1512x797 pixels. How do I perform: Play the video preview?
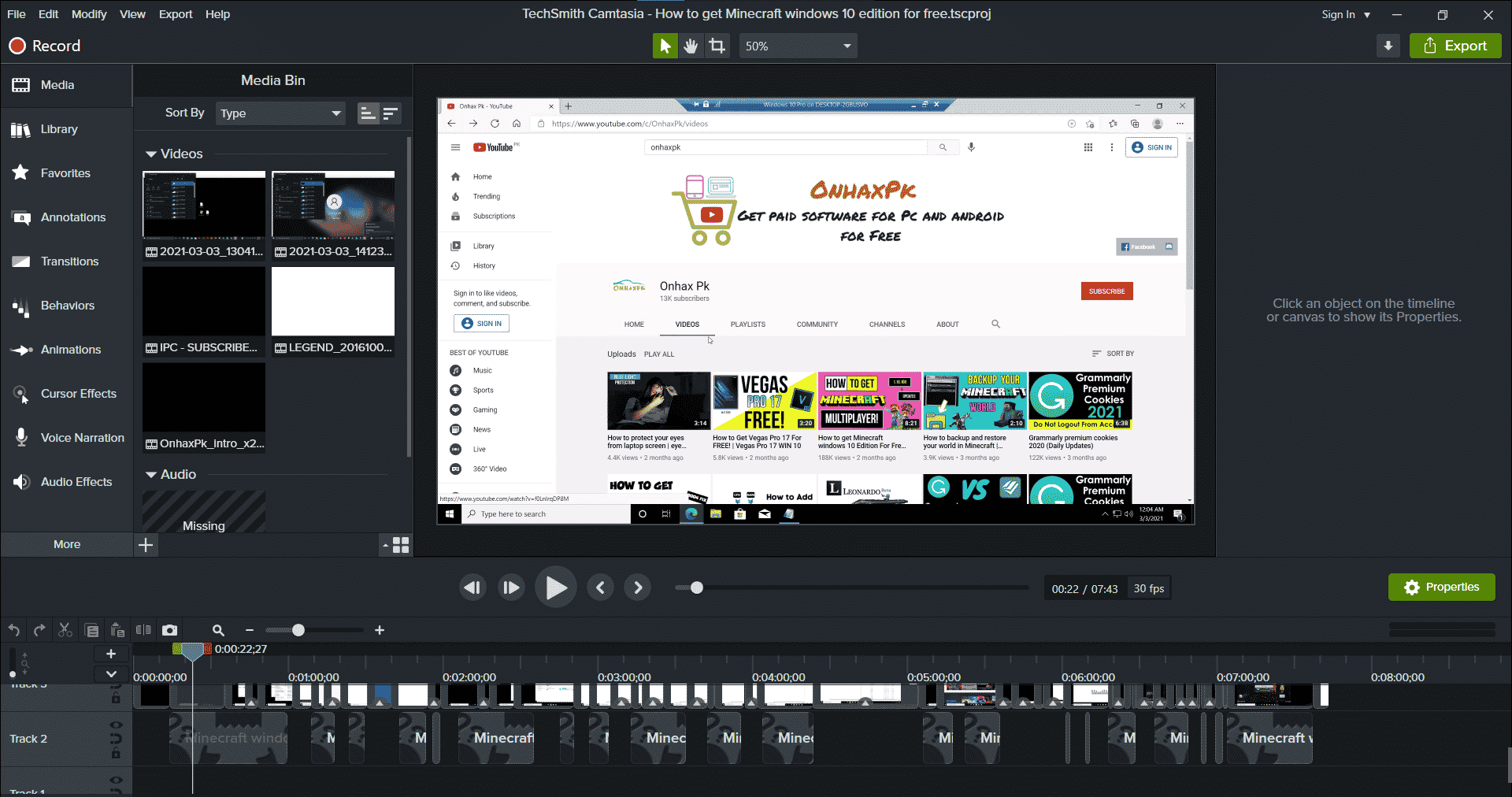point(556,588)
